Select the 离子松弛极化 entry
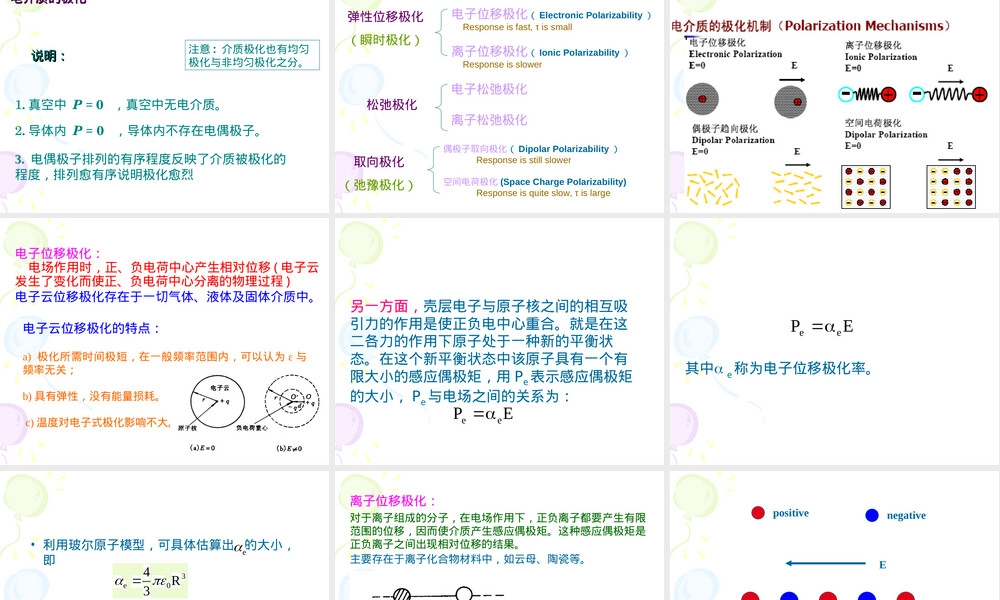This screenshot has width=1000, height=600. pos(489,120)
